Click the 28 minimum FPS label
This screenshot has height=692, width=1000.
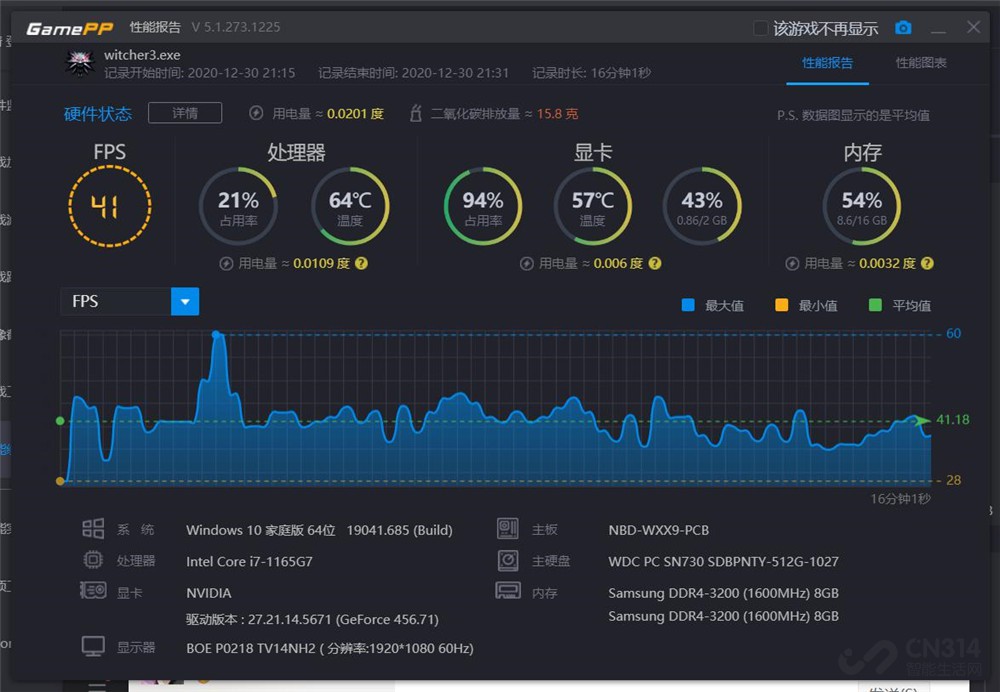pos(953,480)
